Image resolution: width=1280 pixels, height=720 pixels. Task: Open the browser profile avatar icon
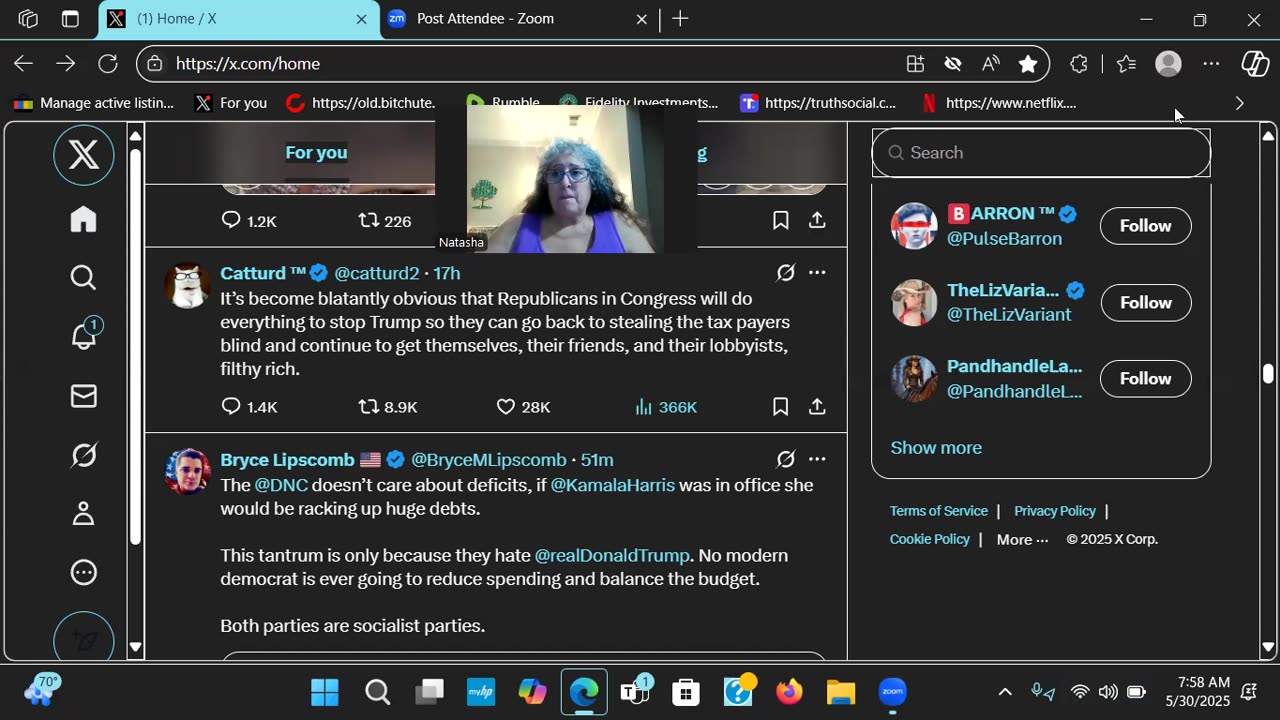1168,64
